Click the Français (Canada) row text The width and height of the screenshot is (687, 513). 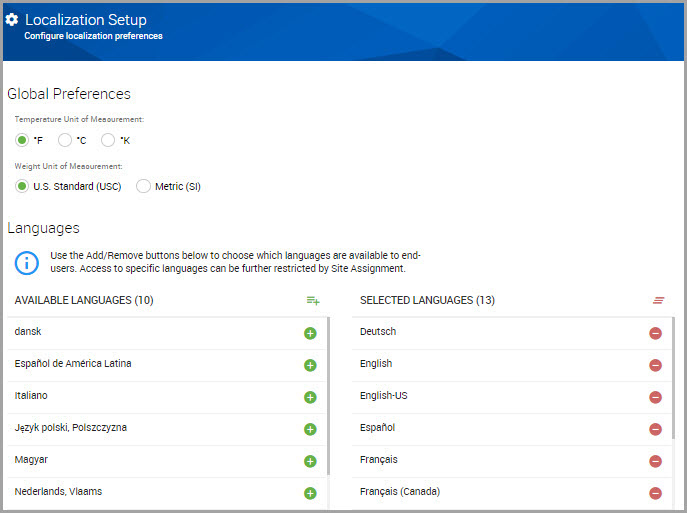[x=400, y=492]
